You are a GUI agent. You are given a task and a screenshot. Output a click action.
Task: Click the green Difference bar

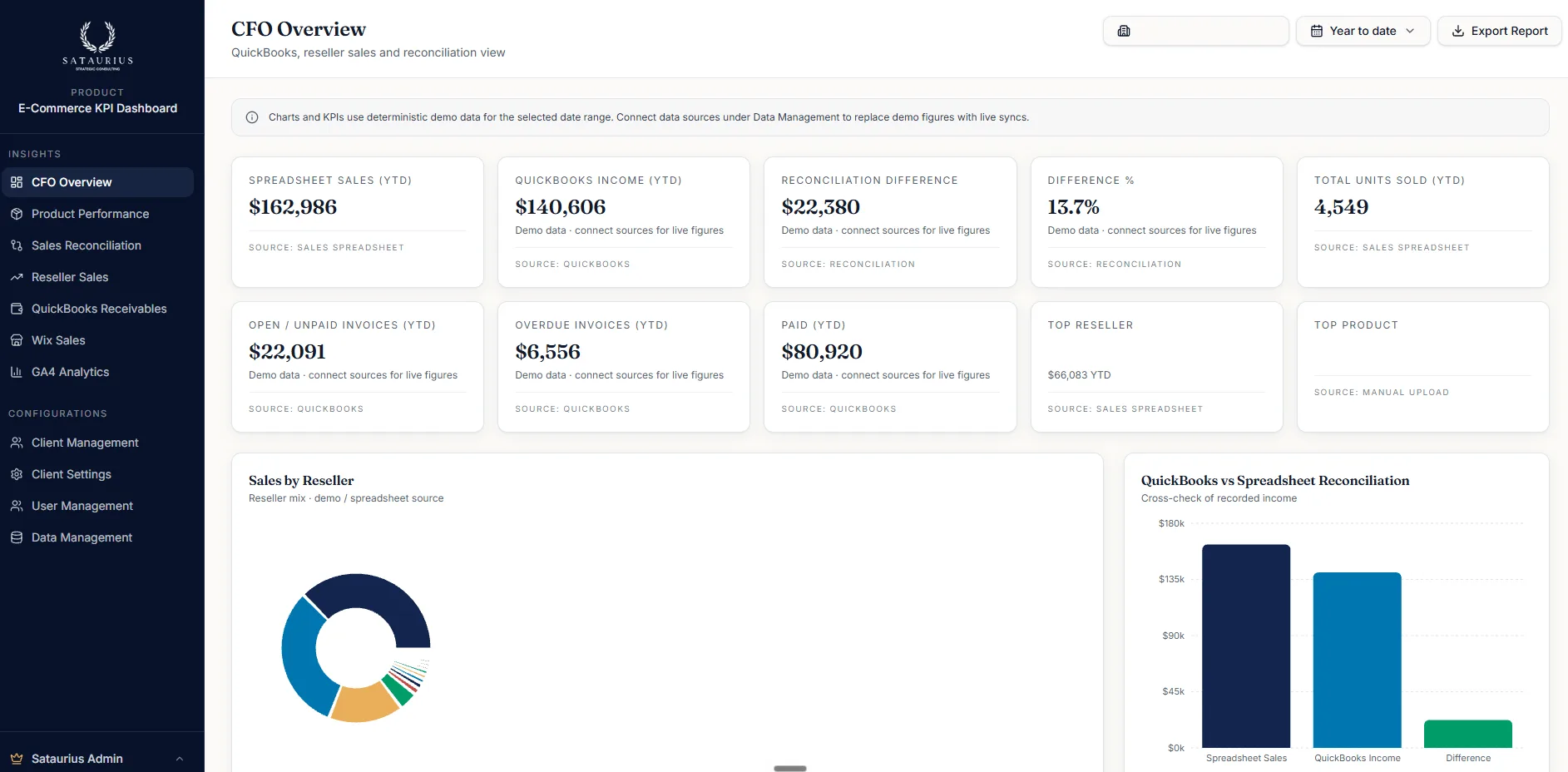(x=1468, y=734)
